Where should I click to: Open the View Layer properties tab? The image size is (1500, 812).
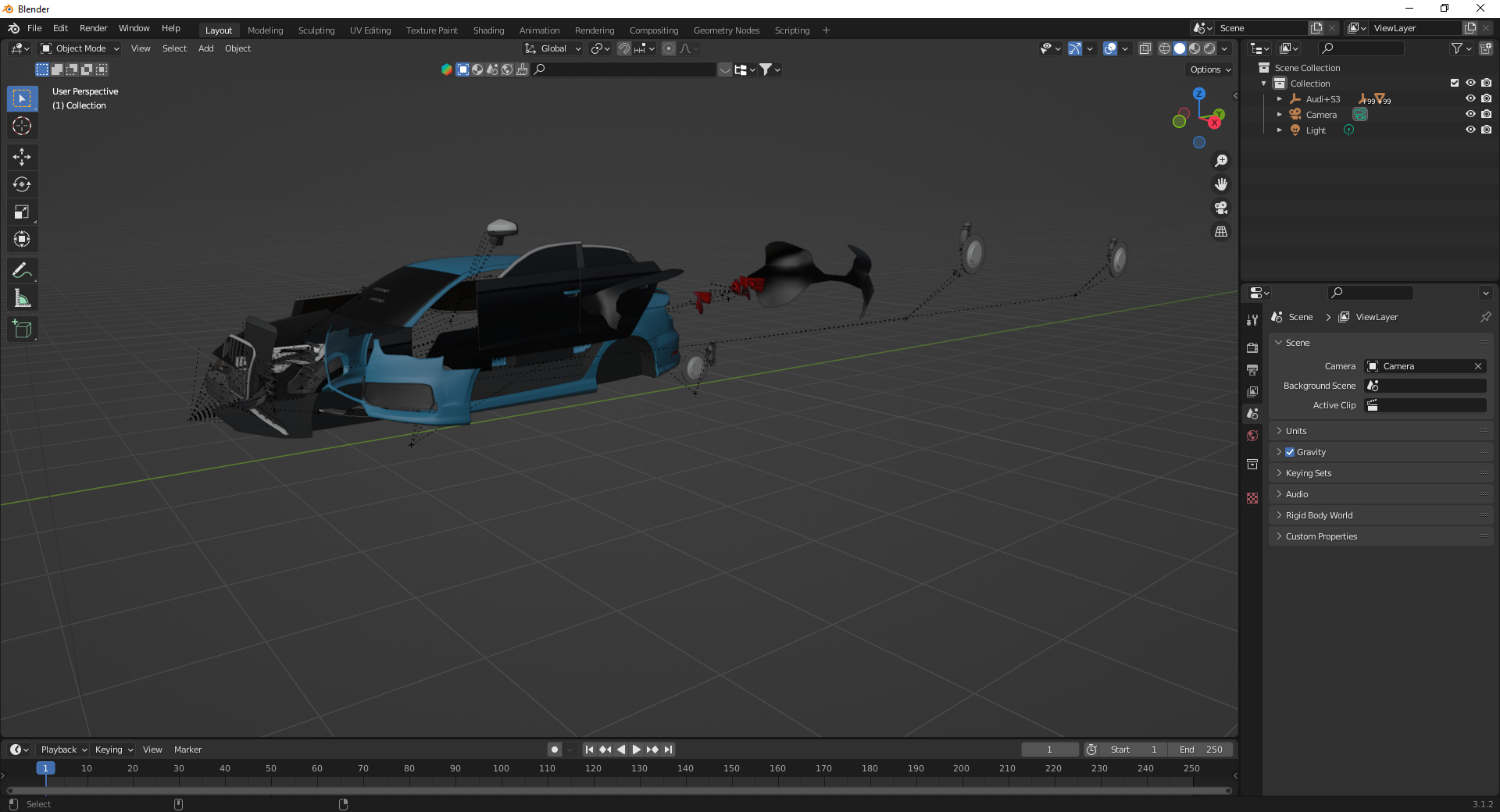click(1252, 391)
